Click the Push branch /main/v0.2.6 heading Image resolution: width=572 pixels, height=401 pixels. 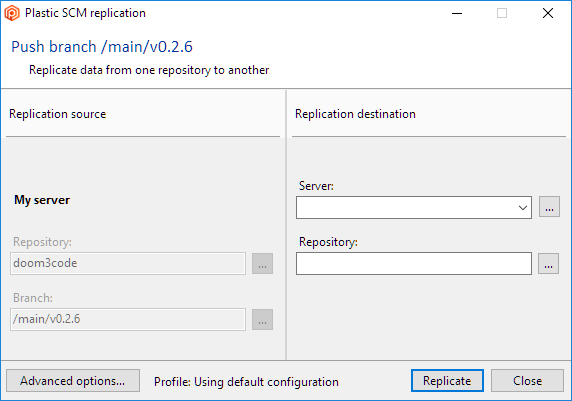[102, 47]
